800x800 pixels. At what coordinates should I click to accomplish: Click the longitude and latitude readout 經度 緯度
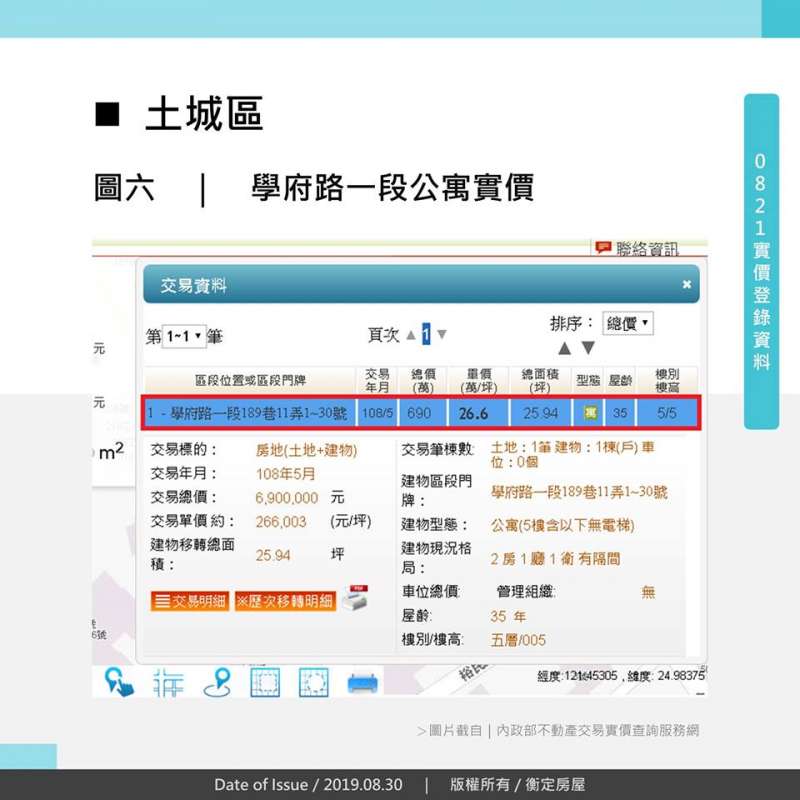click(x=621, y=676)
